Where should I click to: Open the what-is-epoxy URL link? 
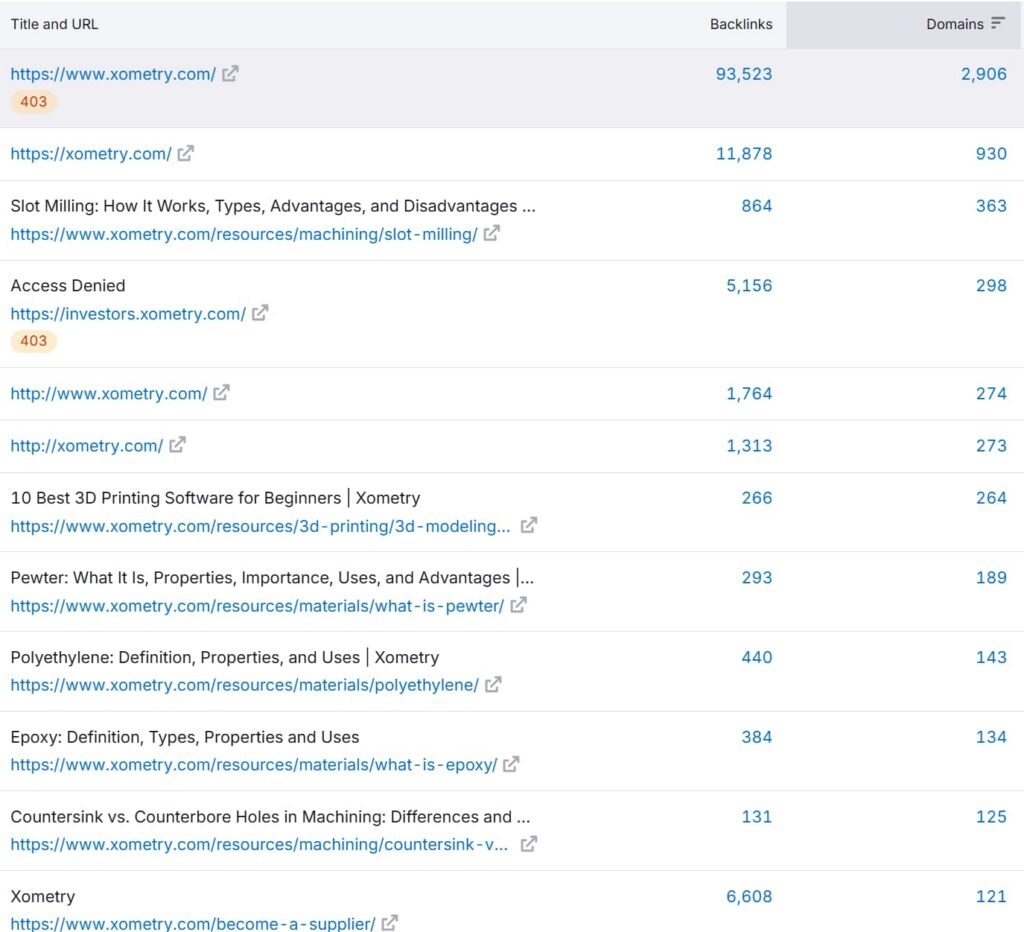coord(254,765)
